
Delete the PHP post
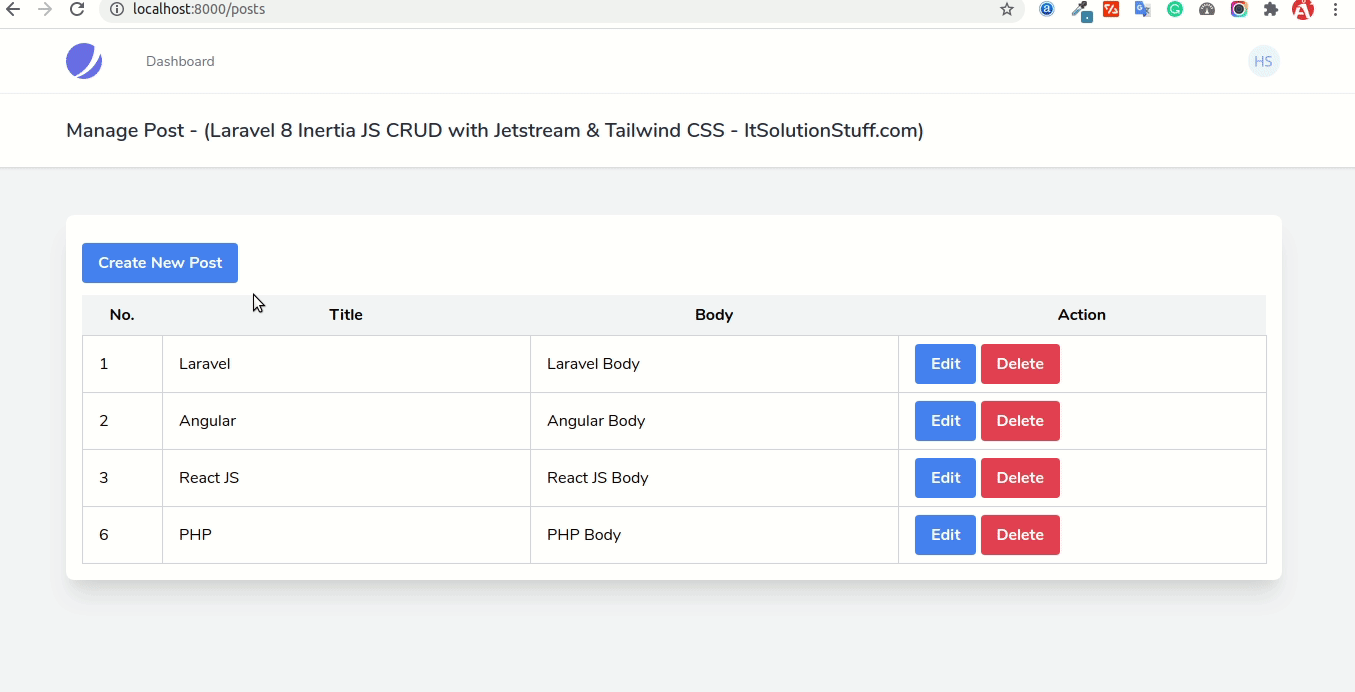point(1020,535)
